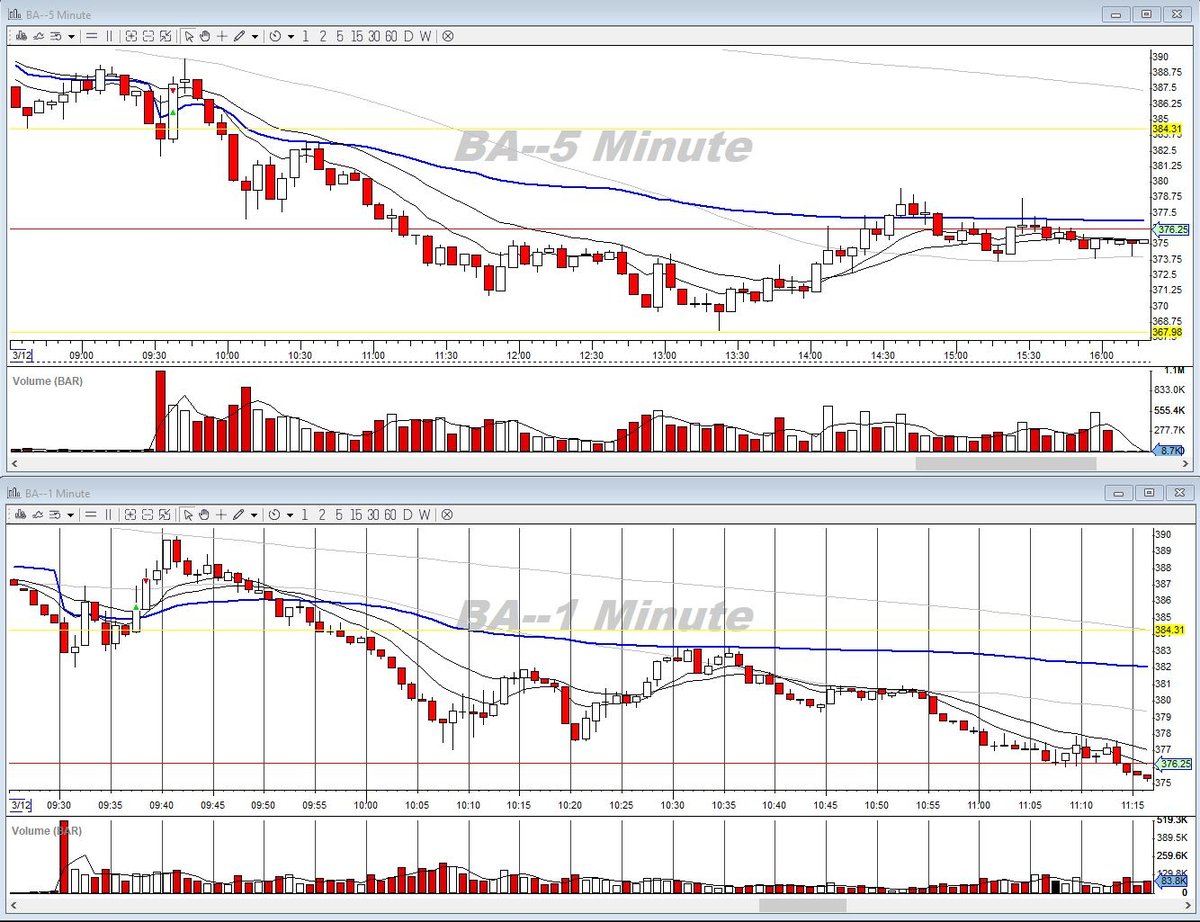
Task: Click 3/12 date label on BA--1 Minute chart
Action: [20, 804]
